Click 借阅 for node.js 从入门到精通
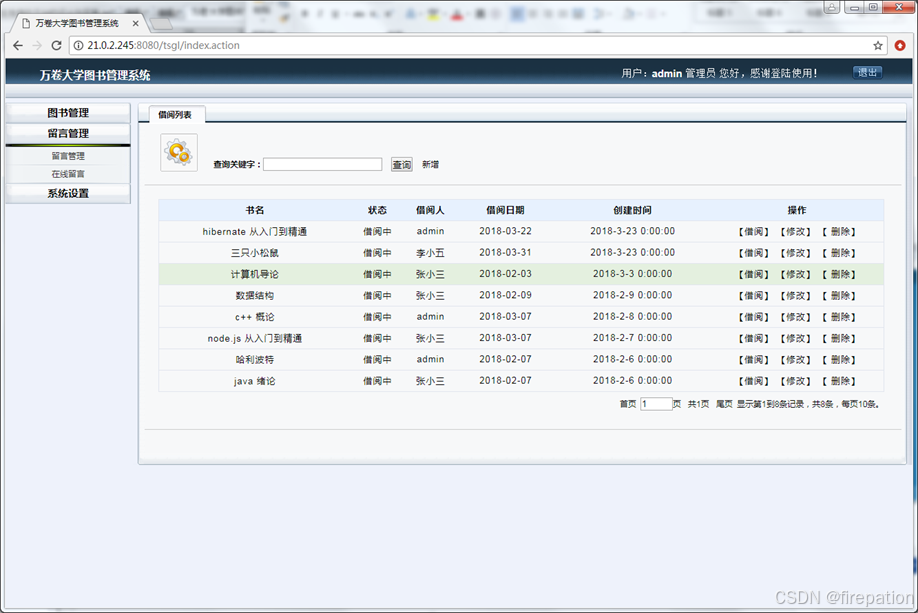 [754, 338]
